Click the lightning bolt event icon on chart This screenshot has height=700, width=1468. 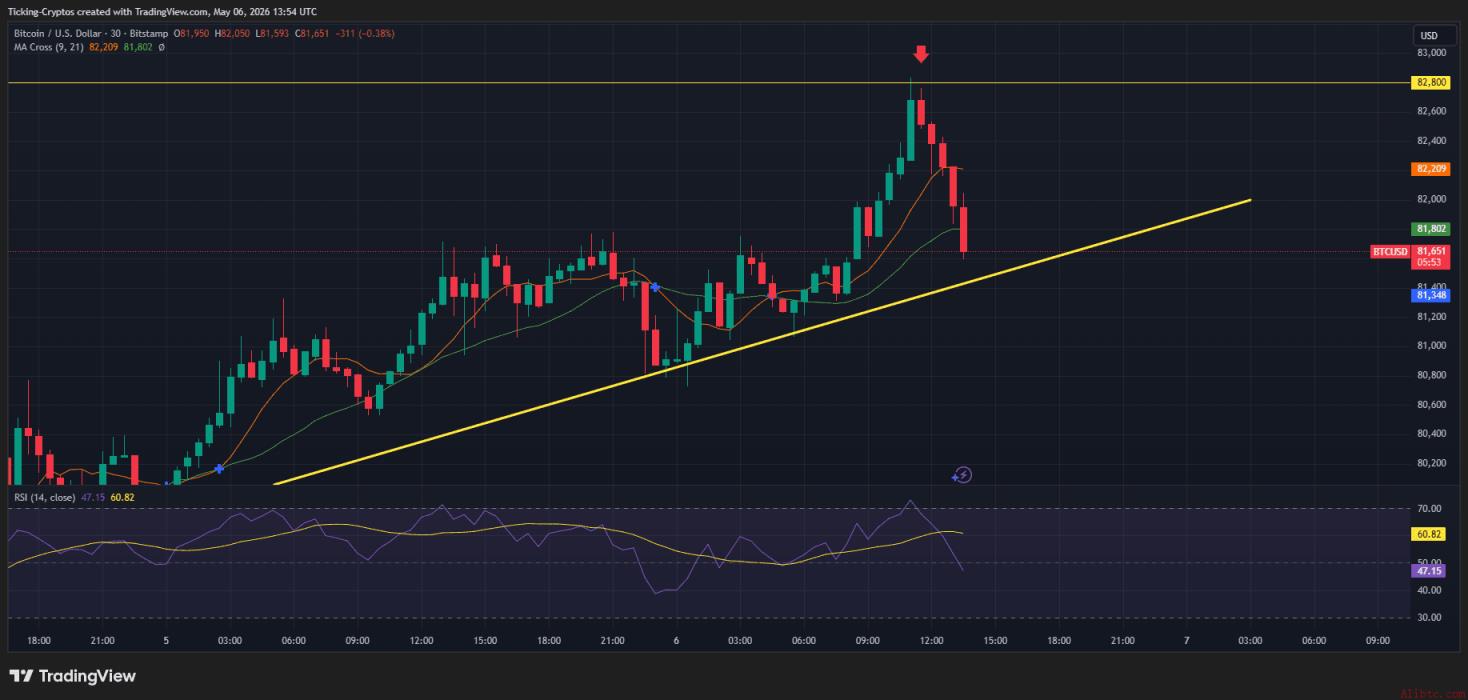pyautogui.click(x=962, y=475)
